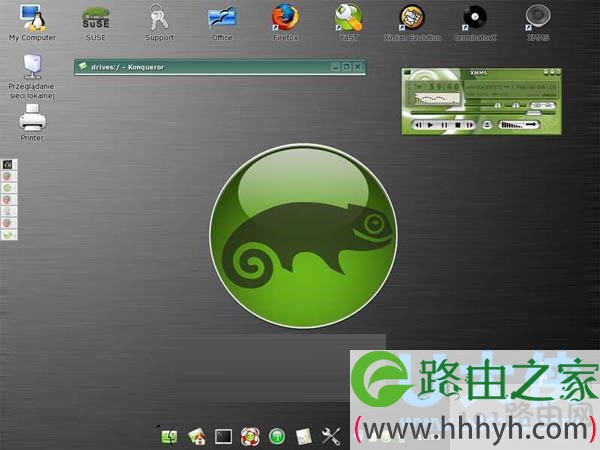Maximize the Konqueror window
The image size is (600, 450).
click(346, 67)
